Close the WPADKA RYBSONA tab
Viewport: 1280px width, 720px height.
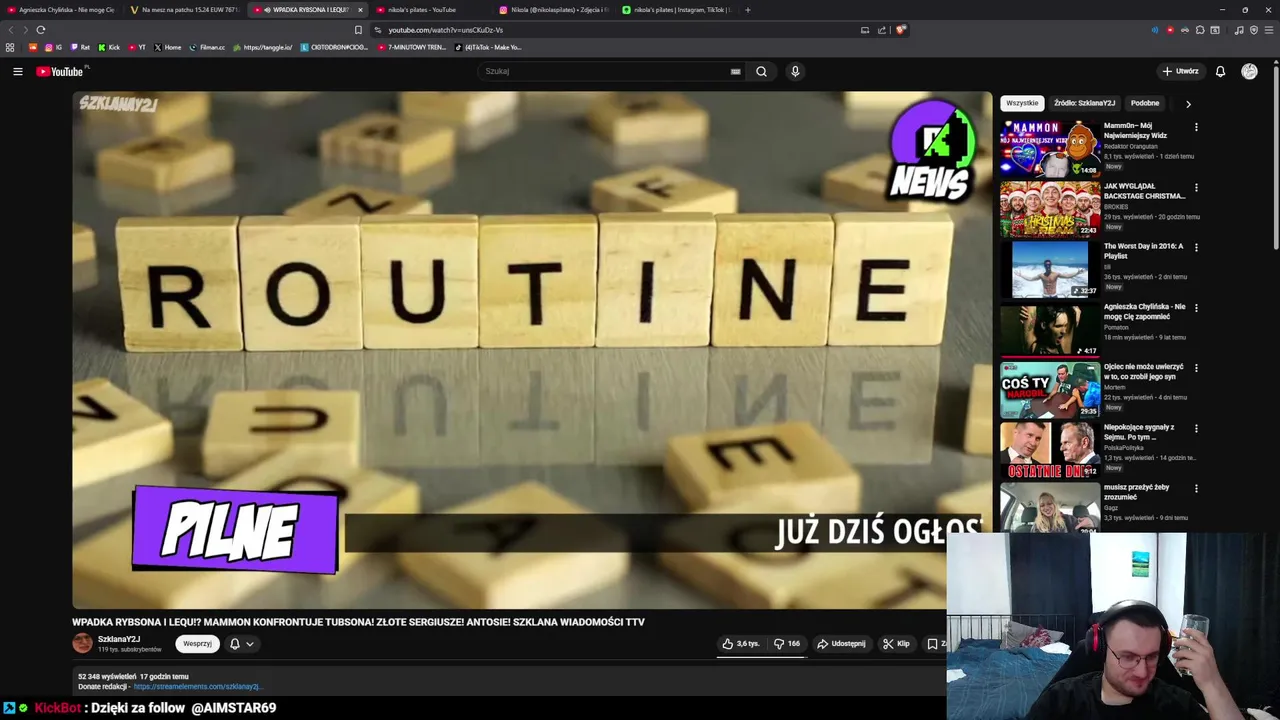click(x=360, y=10)
